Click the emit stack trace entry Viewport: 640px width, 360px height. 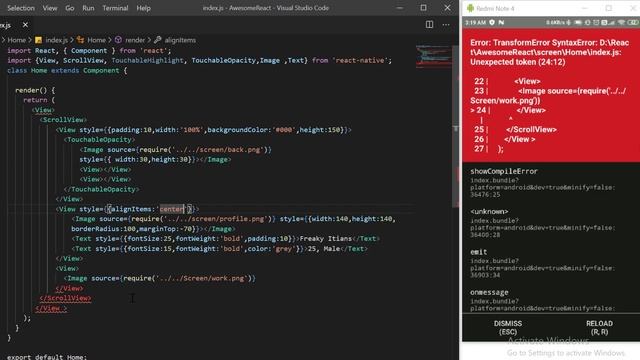pos(543,264)
